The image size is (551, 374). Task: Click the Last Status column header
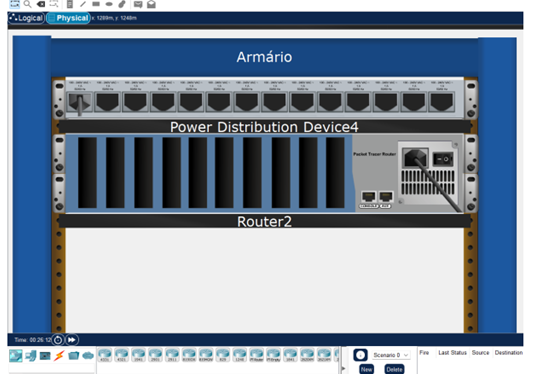452,353
